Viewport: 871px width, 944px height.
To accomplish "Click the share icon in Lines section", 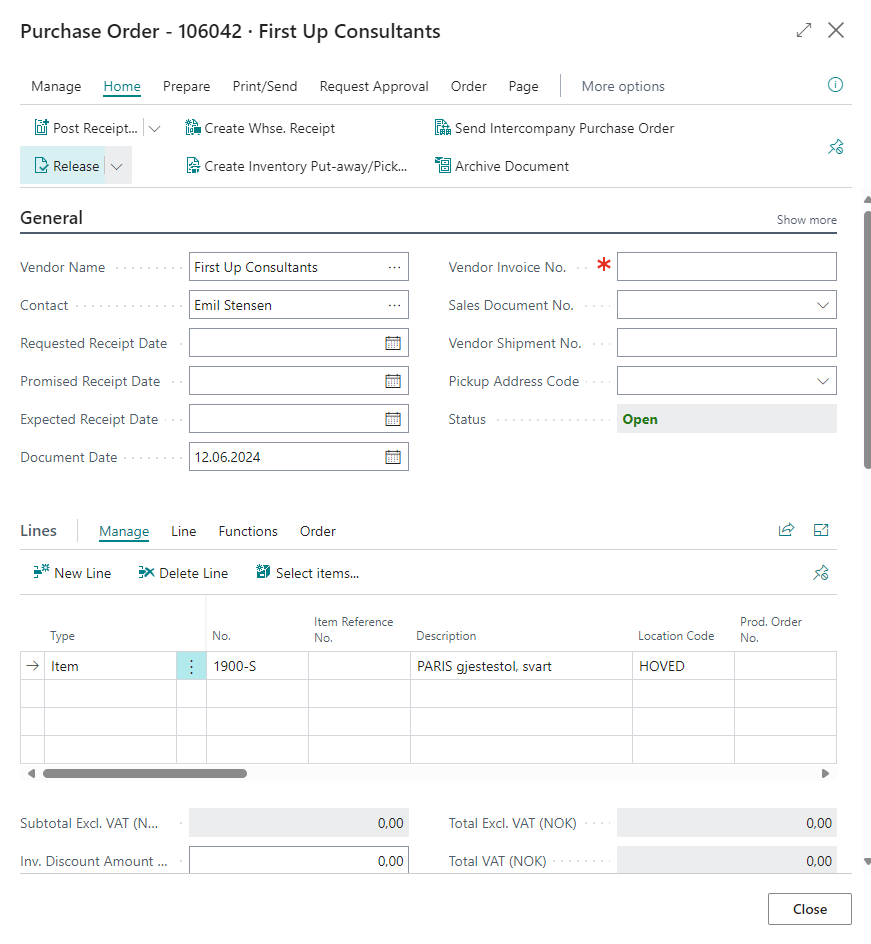I will coord(786,530).
